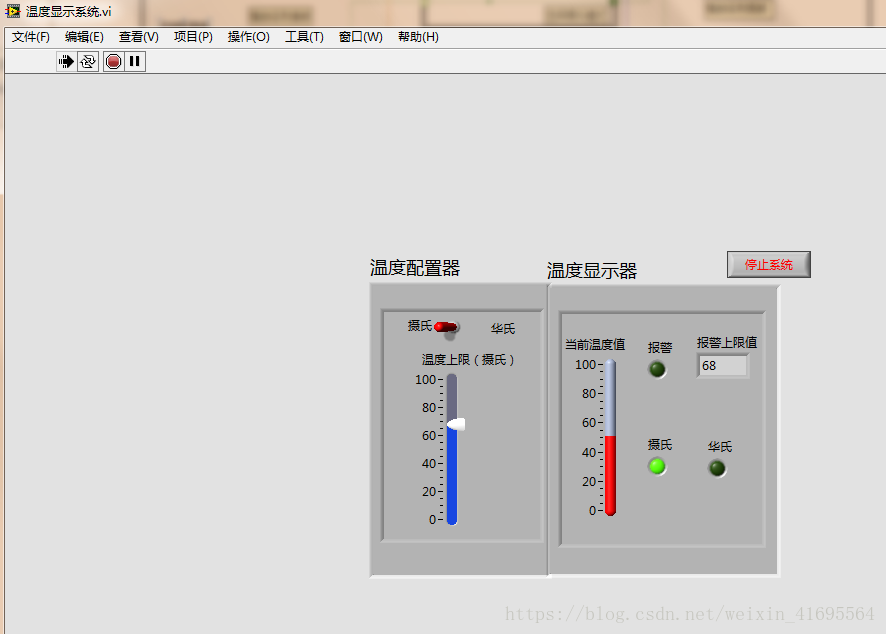Viewport: 886px width, 634px height.
Task: Click the 温度配置器 heading text
Action: (415, 268)
